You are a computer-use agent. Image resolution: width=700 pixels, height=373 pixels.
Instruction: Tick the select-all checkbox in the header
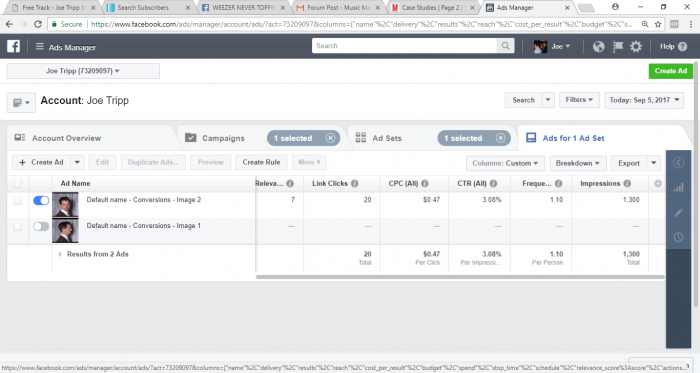pos(17,183)
